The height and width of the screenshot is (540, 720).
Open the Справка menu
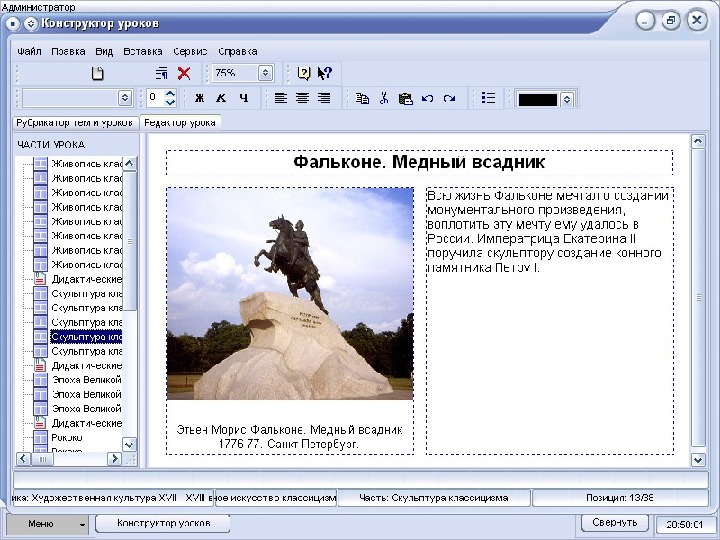237,51
